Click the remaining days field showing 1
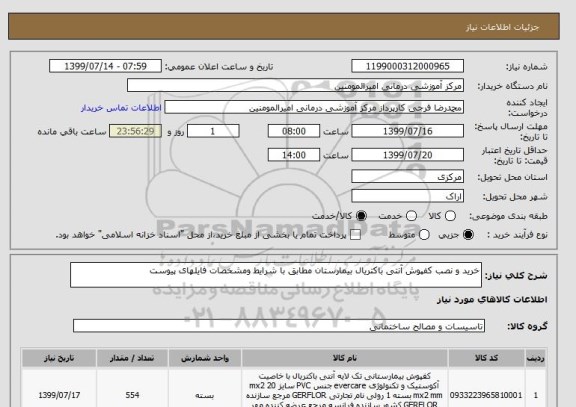The image size is (576, 407). pyautogui.click(x=213, y=131)
